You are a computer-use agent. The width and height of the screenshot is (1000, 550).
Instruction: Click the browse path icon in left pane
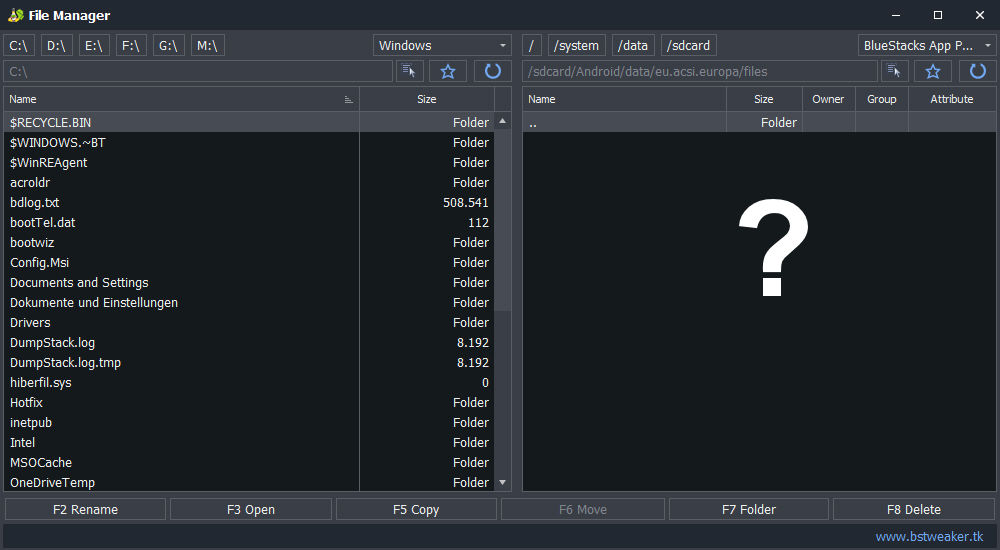click(x=409, y=71)
